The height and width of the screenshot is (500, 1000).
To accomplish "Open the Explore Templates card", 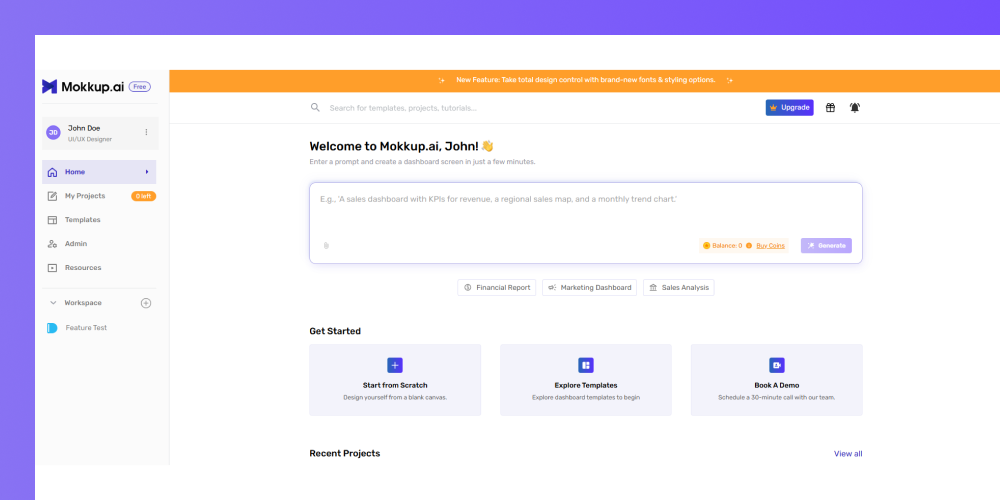I will (585, 380).
